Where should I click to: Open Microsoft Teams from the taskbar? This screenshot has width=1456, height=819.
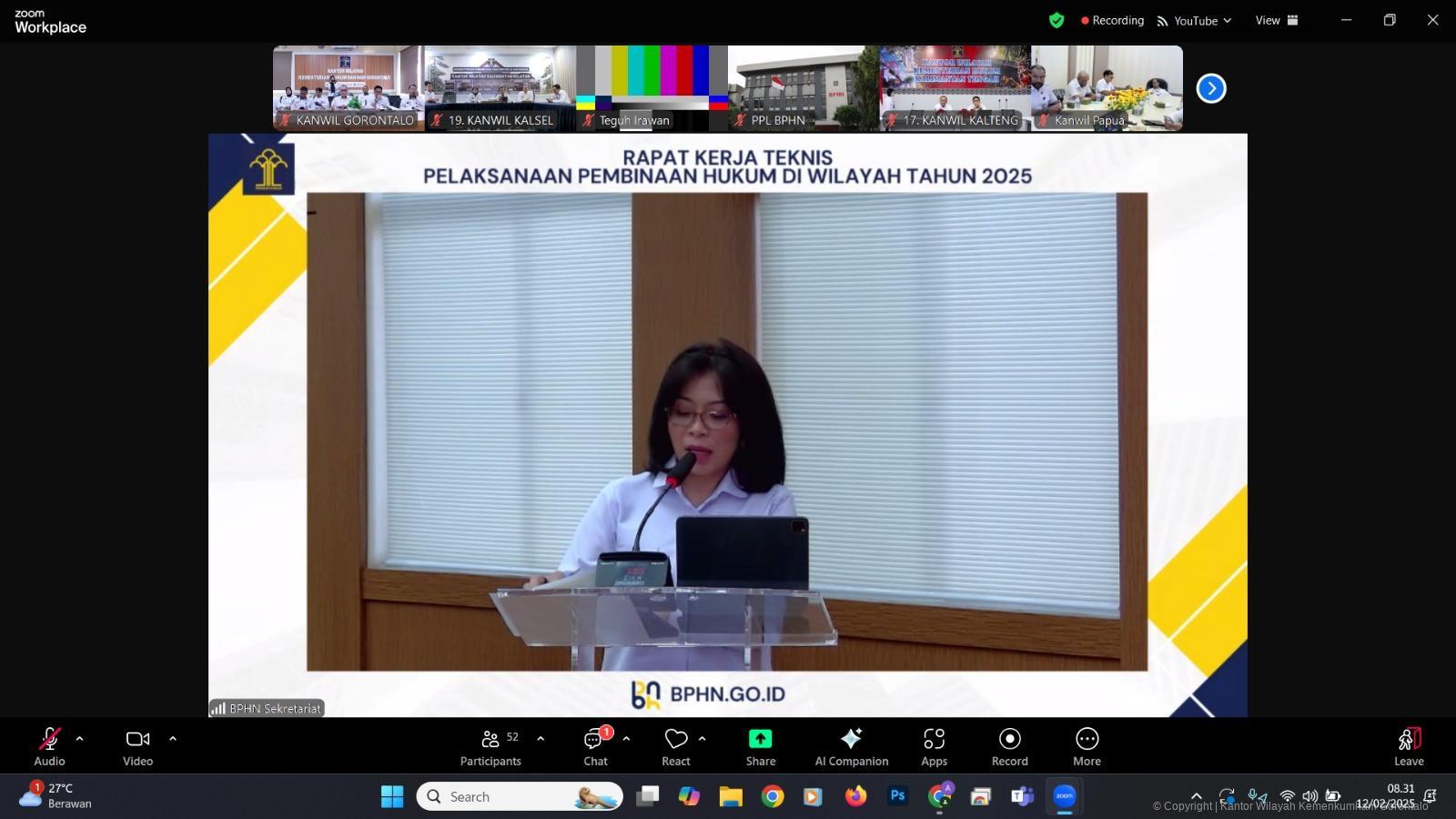pos(1022,796)
